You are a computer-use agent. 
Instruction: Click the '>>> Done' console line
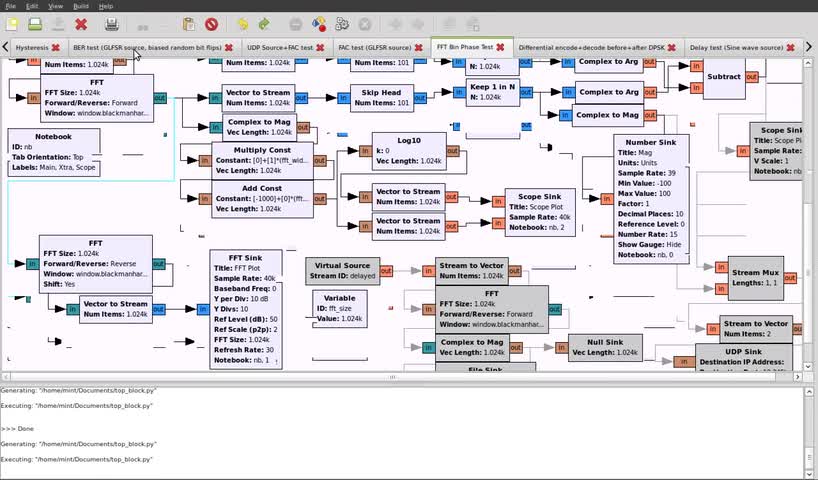pos(17,428)
